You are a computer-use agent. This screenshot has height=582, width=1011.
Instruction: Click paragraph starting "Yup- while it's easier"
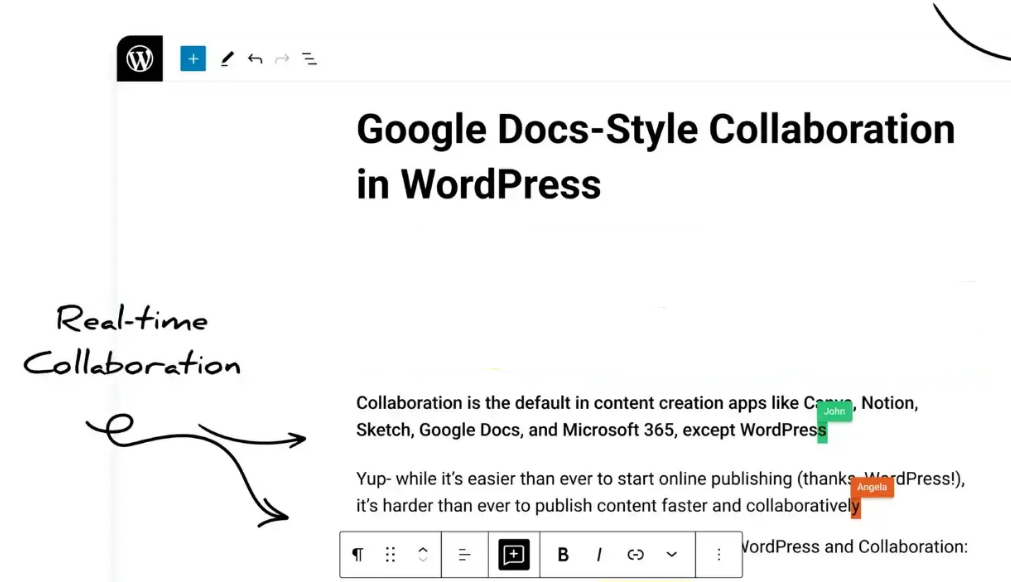click(x=660, y=492)
